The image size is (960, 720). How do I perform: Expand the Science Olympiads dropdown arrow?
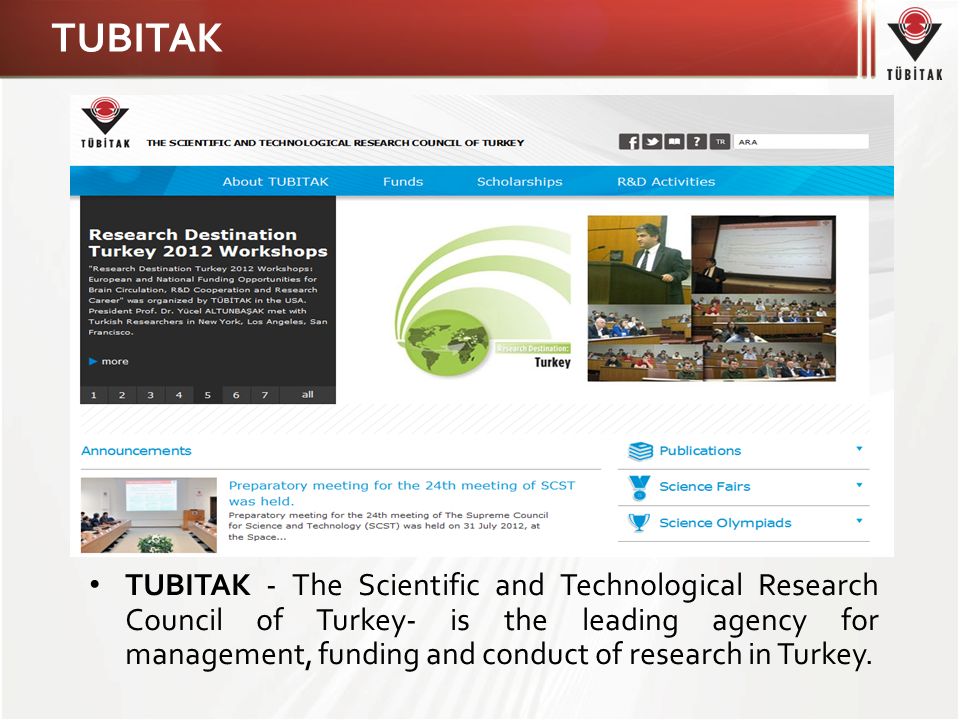(x=859, y=521)
